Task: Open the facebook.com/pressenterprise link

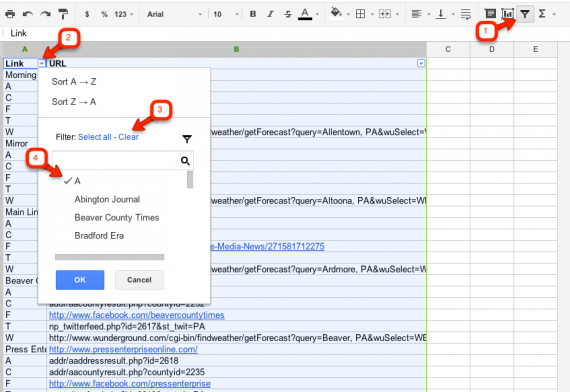Action: pyautogui.click(x=130, y=383)
